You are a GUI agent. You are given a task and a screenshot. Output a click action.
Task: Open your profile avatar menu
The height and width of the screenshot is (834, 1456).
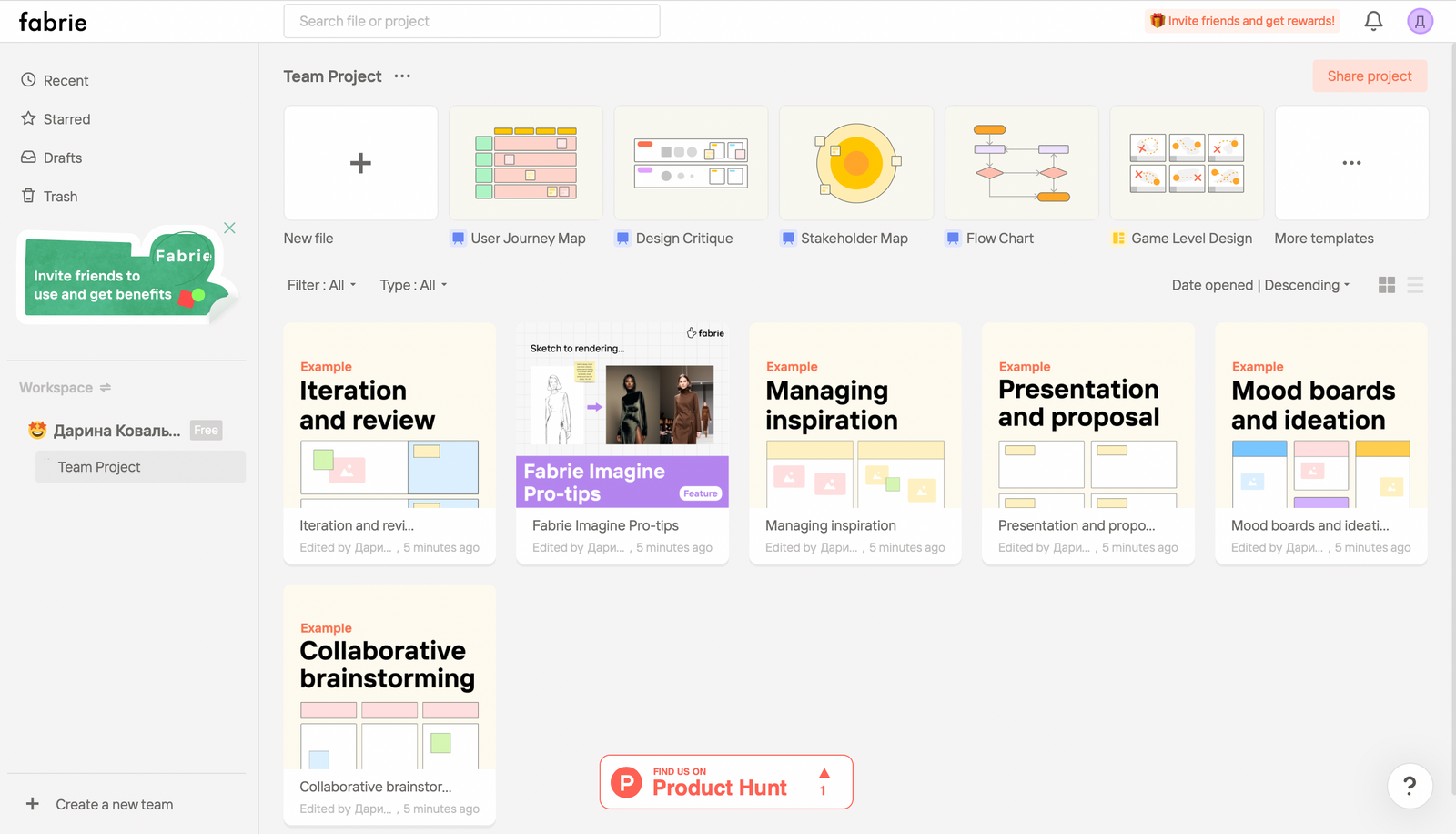click(x=1421, y=20)
